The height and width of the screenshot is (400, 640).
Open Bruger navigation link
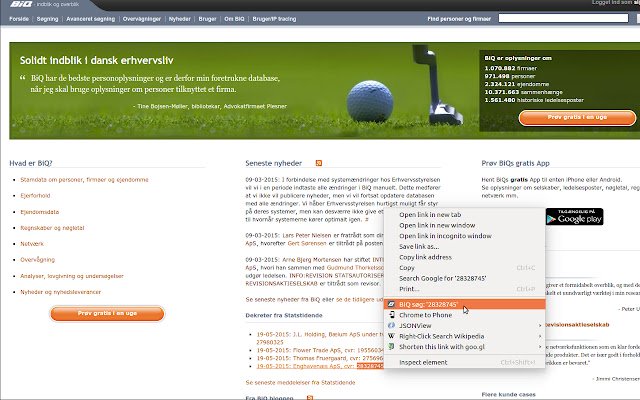click(x=207, y=19)
